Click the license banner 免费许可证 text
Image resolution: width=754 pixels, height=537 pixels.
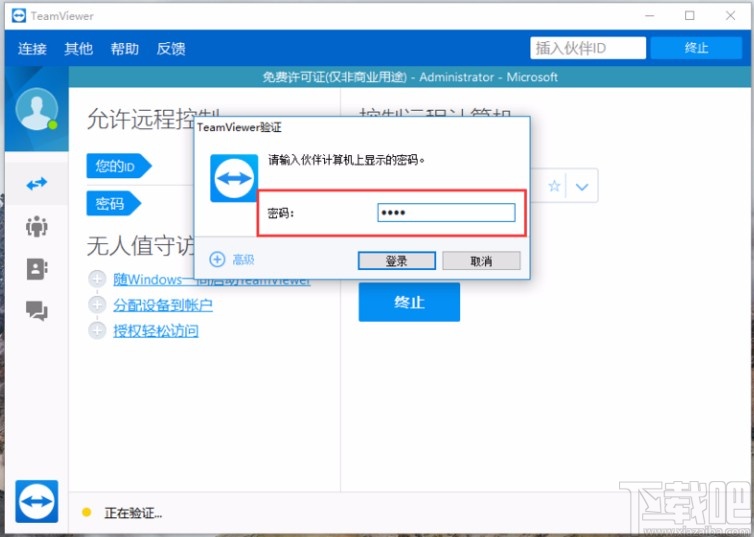(x=410, y=77)
